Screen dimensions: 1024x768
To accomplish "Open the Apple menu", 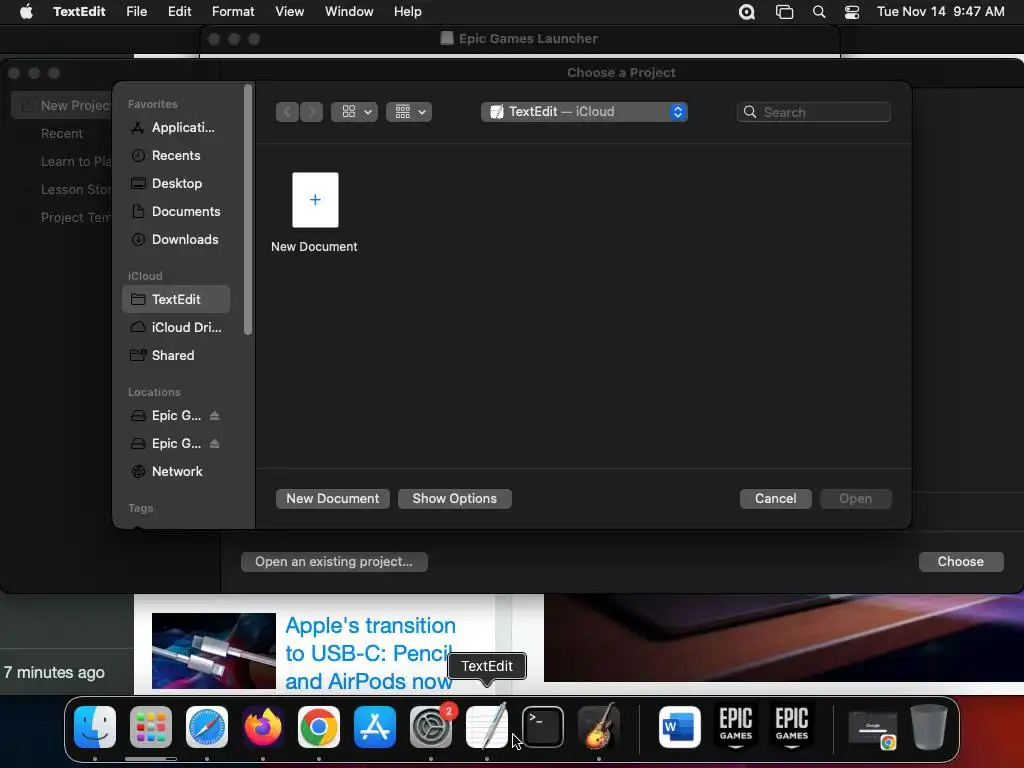I will [x=26, y=12].
